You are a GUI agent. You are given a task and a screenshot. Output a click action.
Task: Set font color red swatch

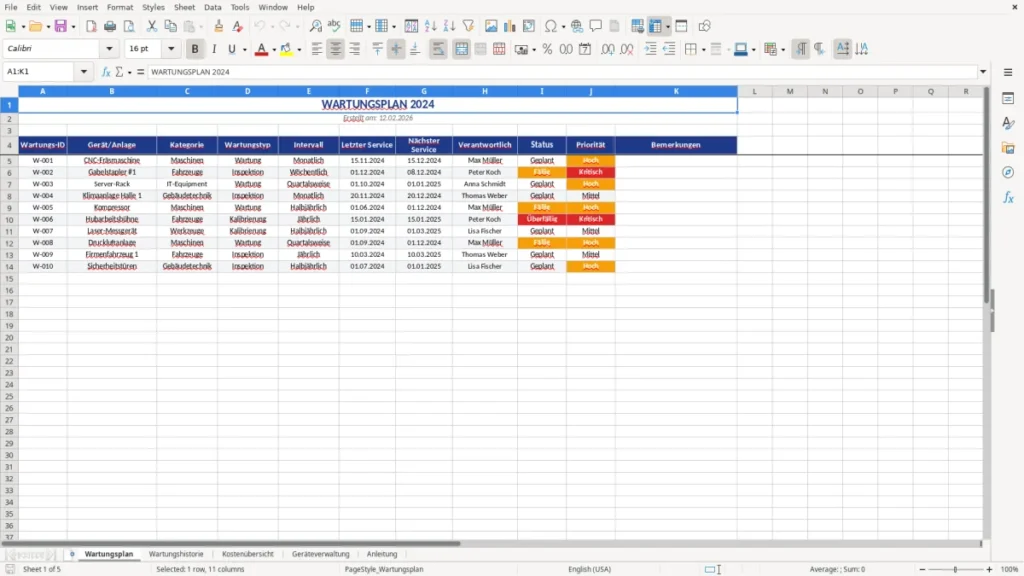click(x=261, y=49)
